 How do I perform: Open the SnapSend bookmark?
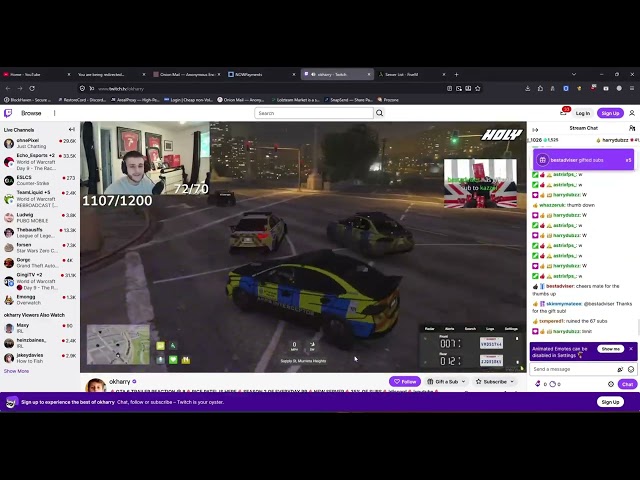pyautogui.click(x=348, y=100)
